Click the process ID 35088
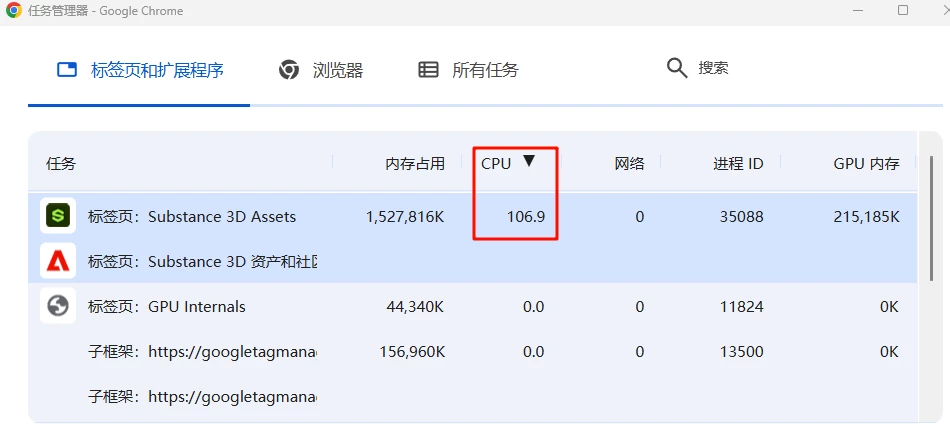Viewport: 950px width, 435px height. coord(742,216)
